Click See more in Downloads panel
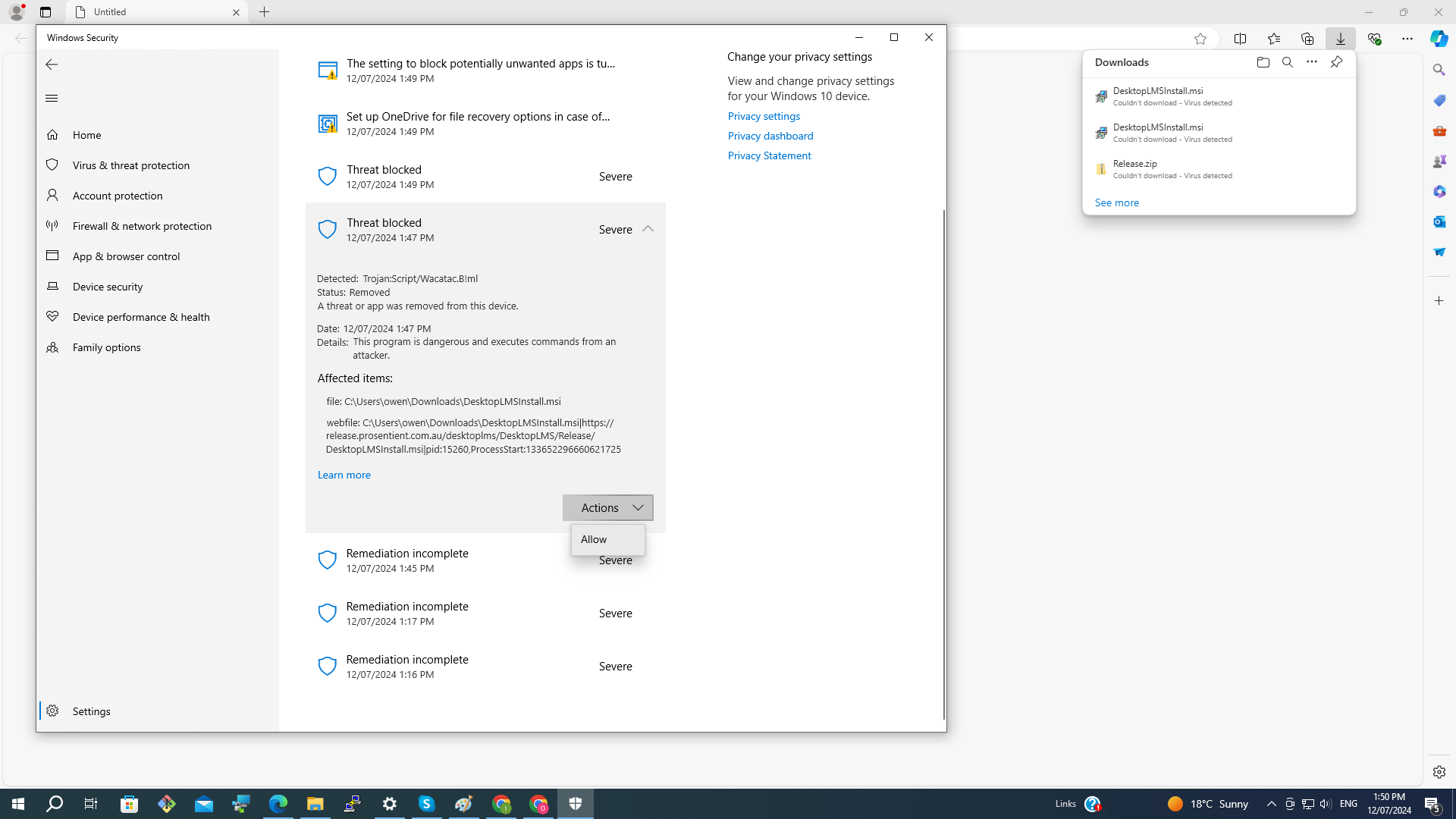Viewport: 1456px width, 819px height. click(1117, 202)
